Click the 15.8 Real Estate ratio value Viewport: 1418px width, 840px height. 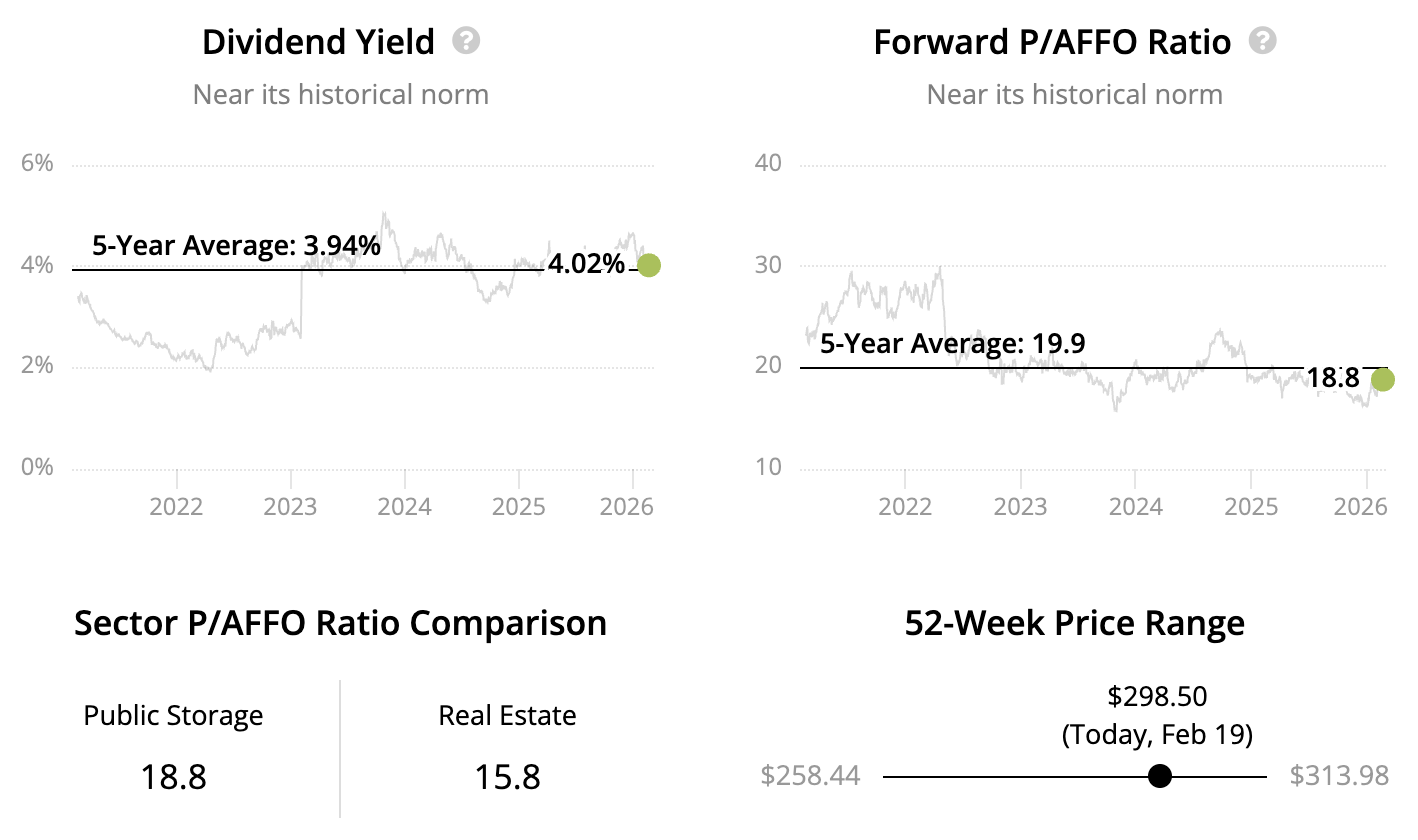[507, 776]
